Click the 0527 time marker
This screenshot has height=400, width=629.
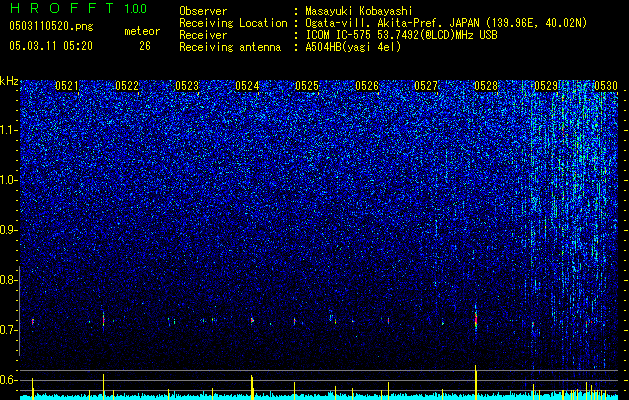pyautogui.click(x=426, y=86)
